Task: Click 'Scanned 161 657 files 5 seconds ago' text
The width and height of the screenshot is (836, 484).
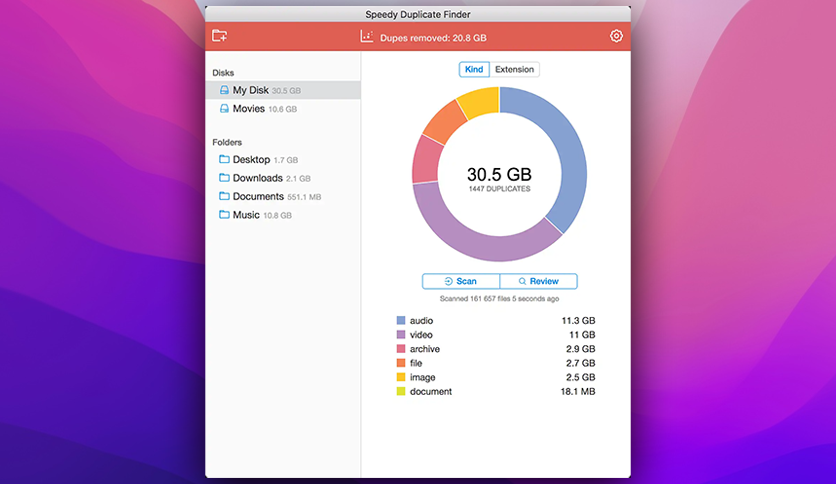Action: pyautogui.click(x=499, y=299)
